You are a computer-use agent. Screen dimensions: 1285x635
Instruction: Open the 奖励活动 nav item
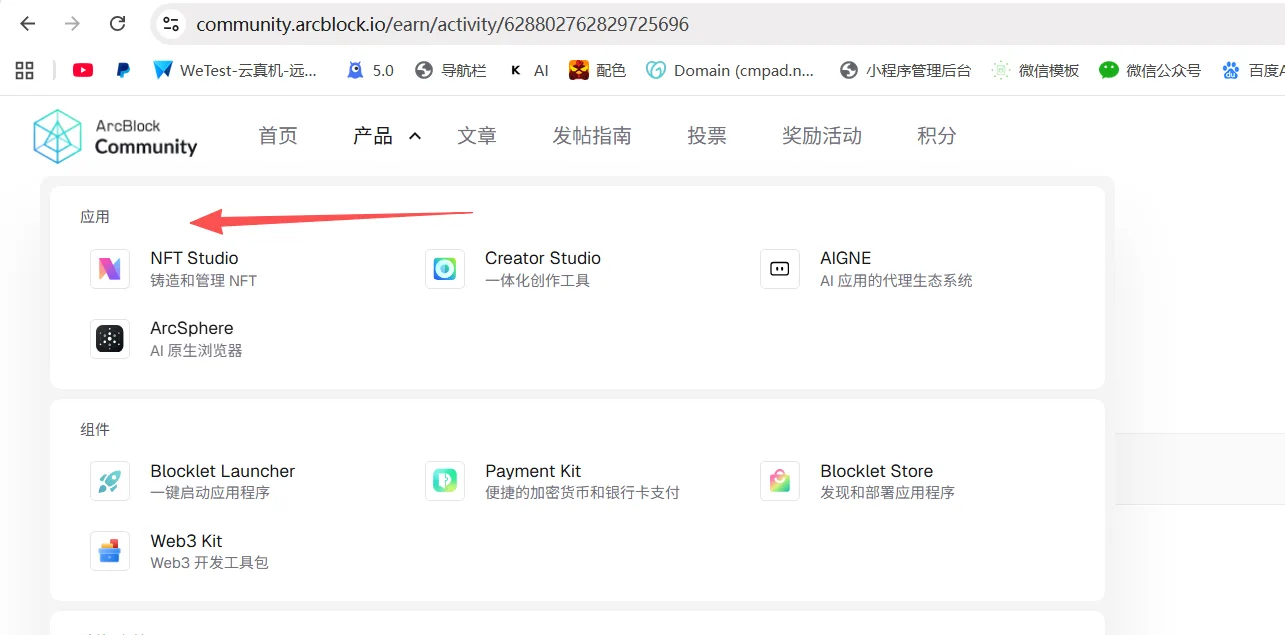click(822, 136)
